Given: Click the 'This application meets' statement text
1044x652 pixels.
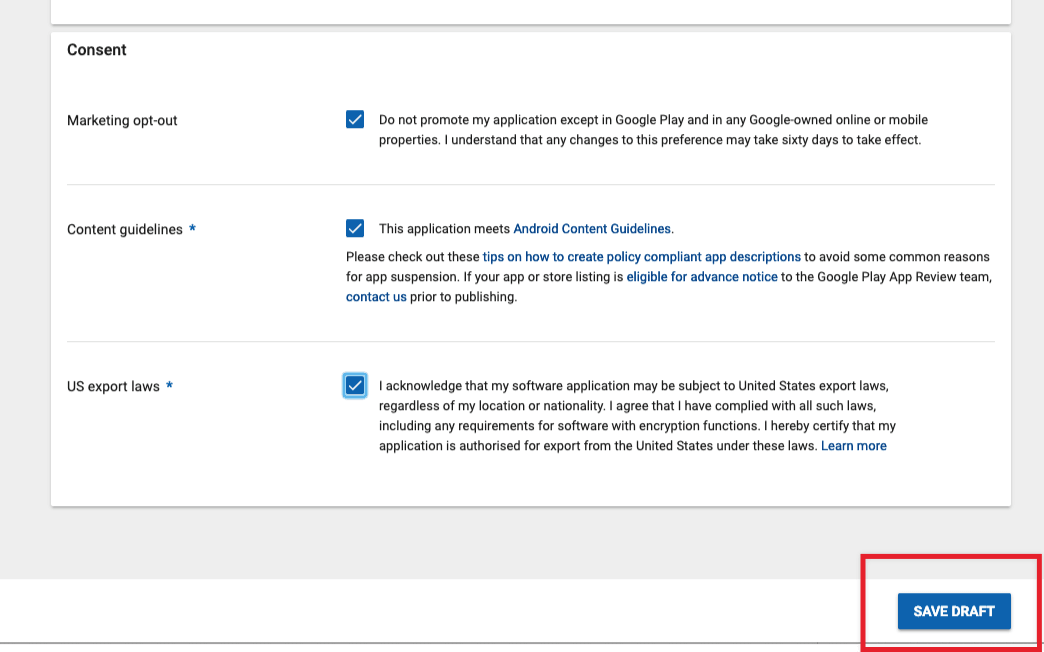Looking at the screenshot, I should (445, 228).
